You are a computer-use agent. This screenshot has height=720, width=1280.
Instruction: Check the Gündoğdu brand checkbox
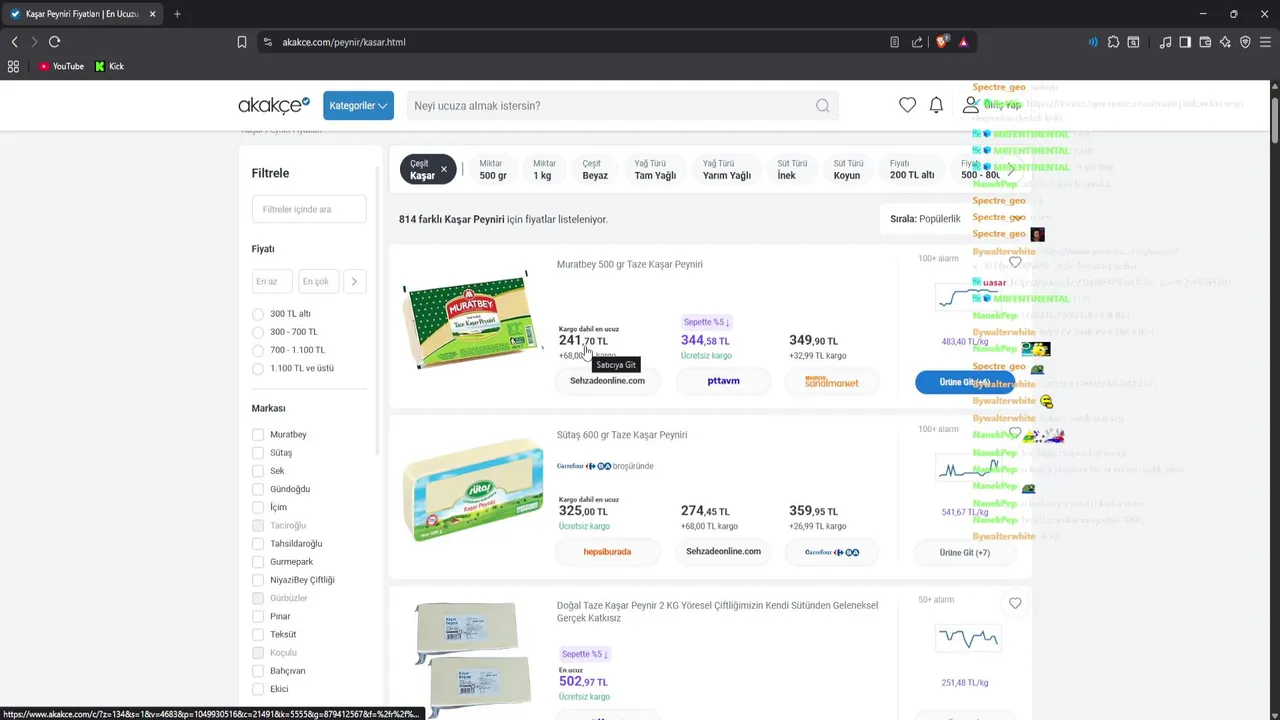258,489
